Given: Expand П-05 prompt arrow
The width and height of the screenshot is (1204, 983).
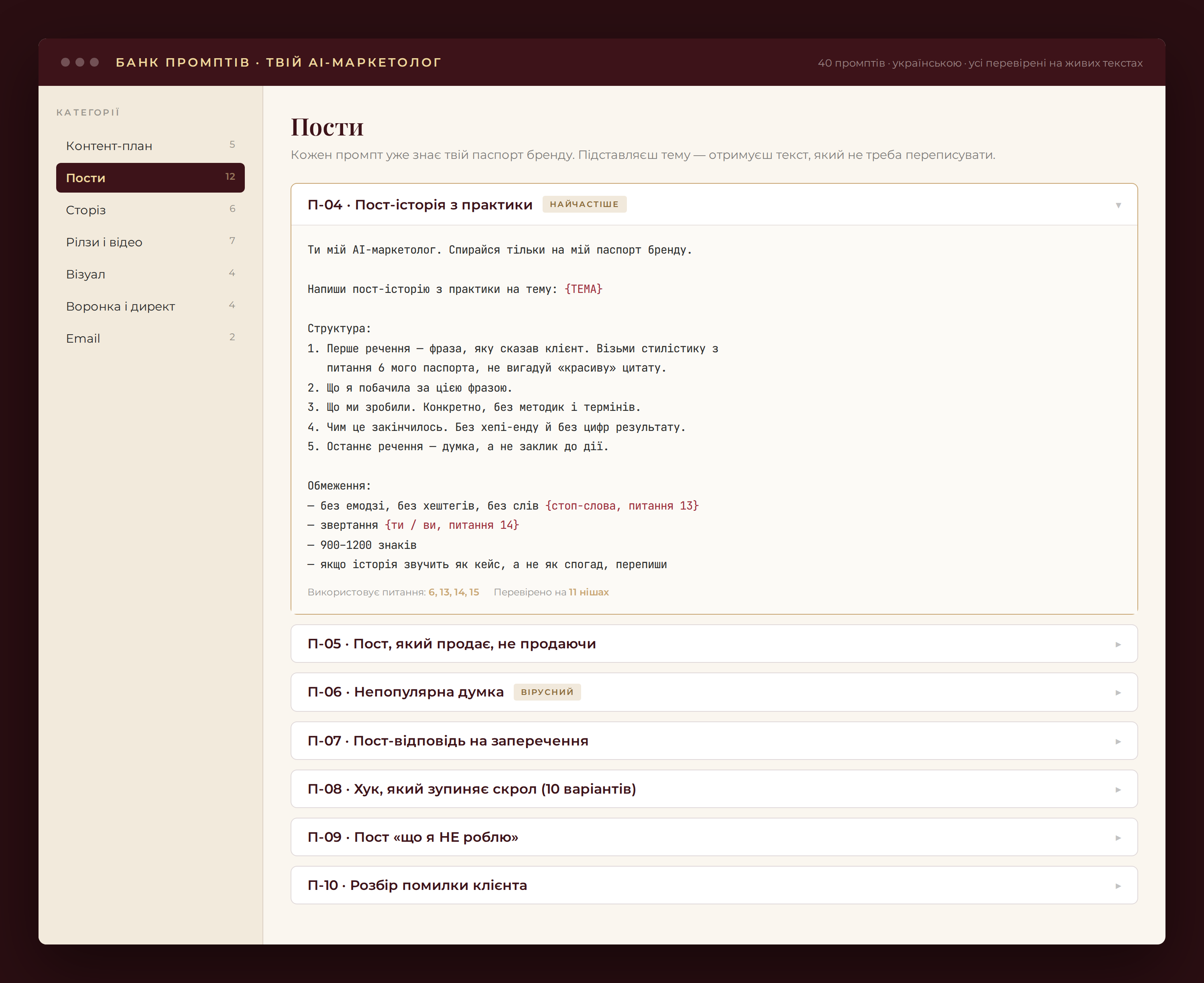Looking at the screenshot, I should click(1118, 644).
